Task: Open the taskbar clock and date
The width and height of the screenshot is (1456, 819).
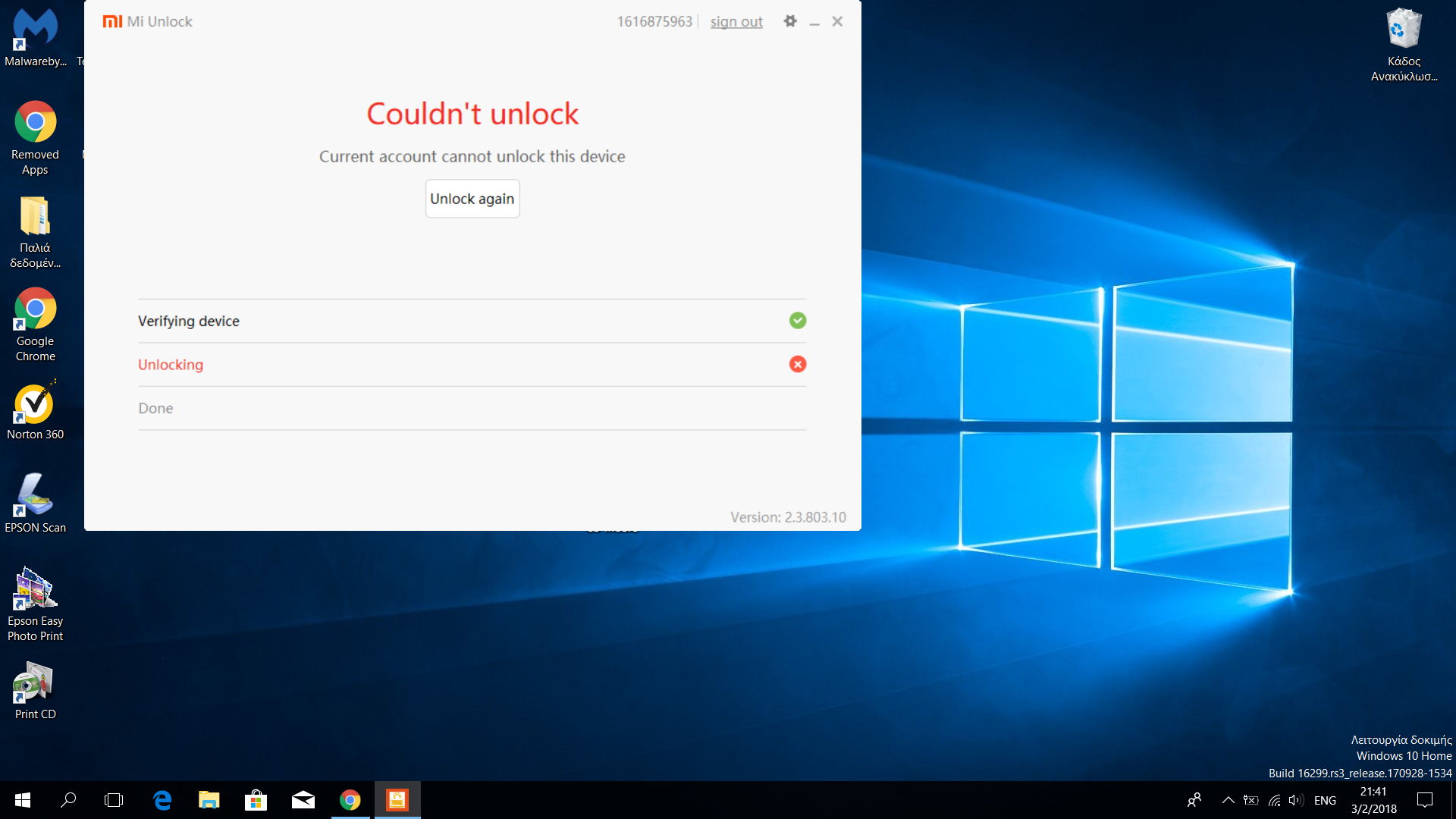Action: point(1373,800)
